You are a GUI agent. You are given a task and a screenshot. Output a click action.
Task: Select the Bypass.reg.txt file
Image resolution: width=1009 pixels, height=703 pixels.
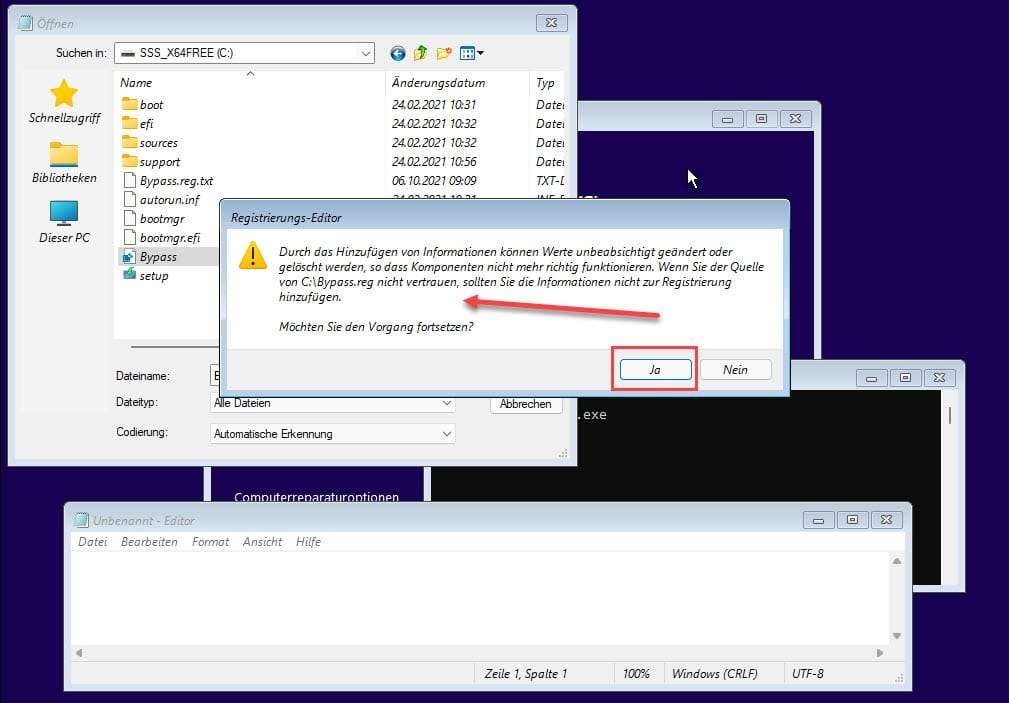[174, 180]
